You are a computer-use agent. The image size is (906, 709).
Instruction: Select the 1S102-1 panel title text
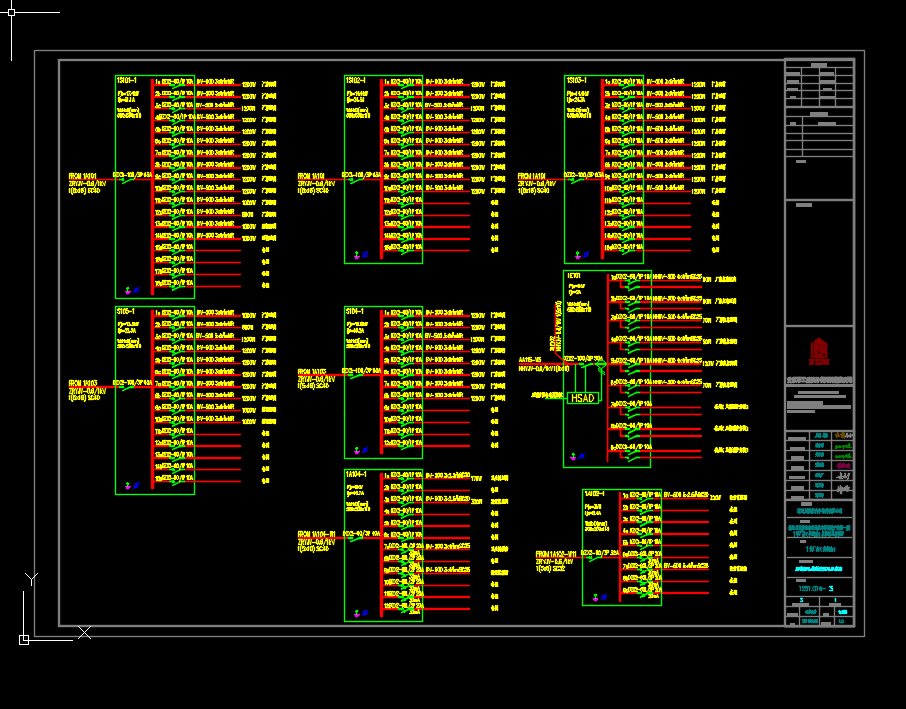(x=355, y=80)
